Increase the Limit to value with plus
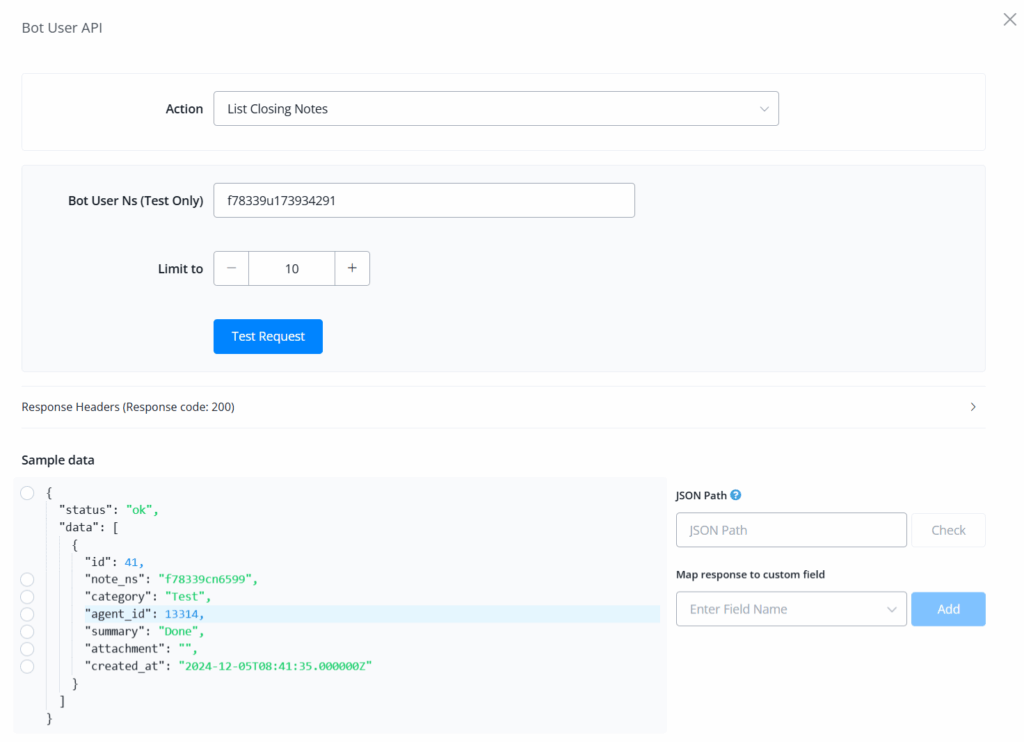Screen dimensions: 1024x742 point(352,268)
